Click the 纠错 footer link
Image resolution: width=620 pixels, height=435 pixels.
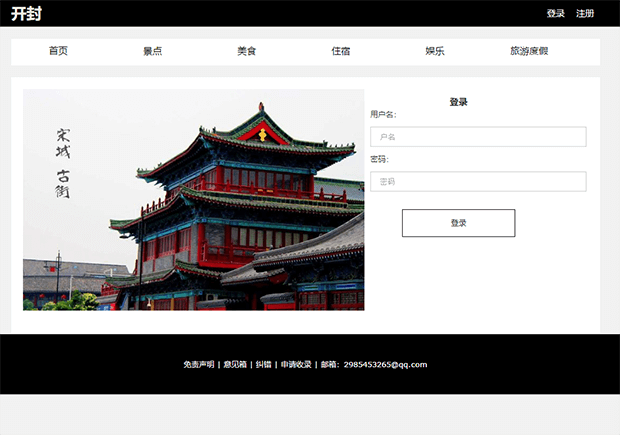pos(263,365)
